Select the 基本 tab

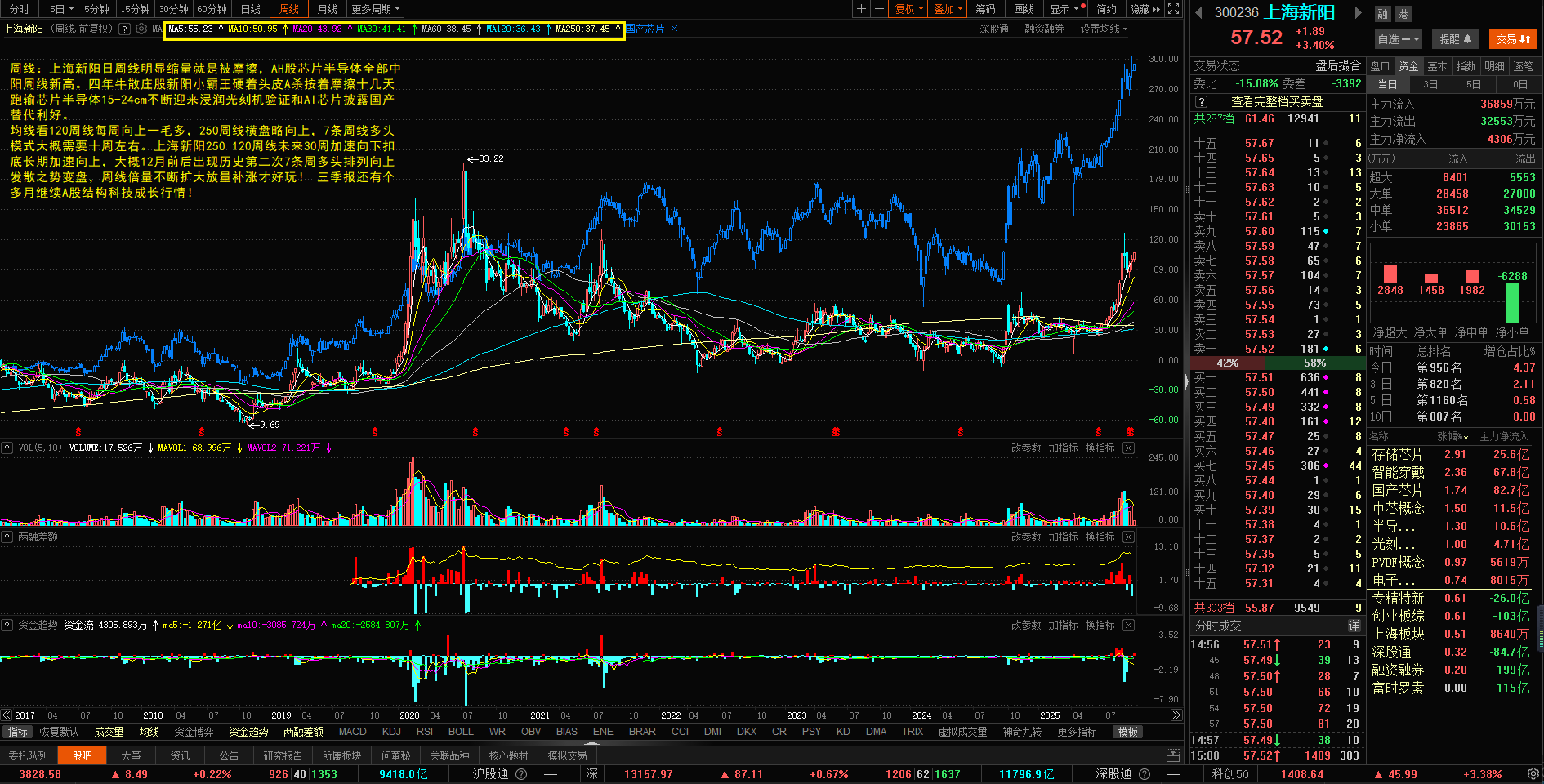pyautogui.click(x=1437, y=66)
